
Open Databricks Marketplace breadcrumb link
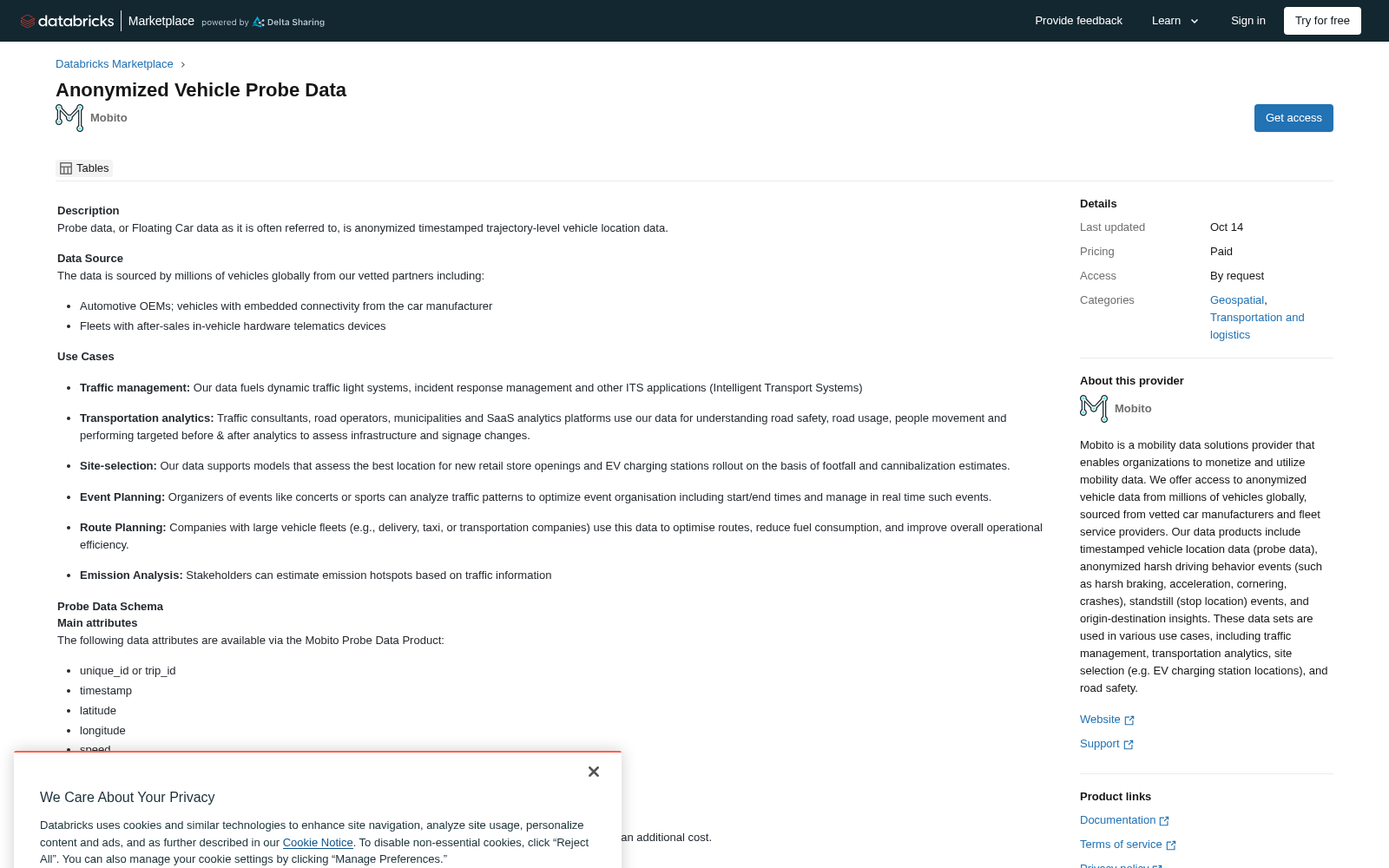tap(115, 64)
